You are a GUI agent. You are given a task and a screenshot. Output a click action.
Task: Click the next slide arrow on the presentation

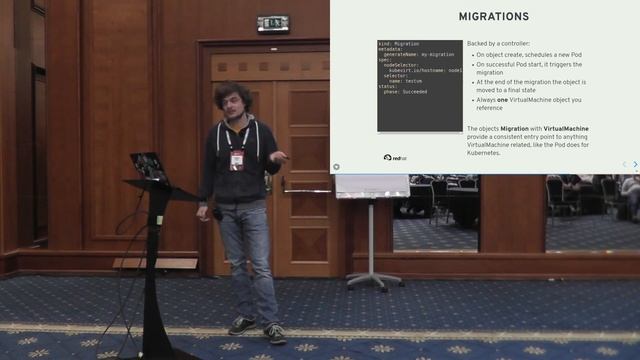pyautogui.click(x=635, y=164)
